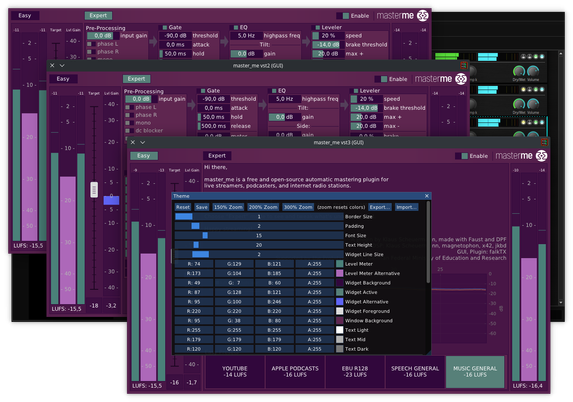
Task: Toggle the phase L checkbox in vst2 window
Action: pyautogui.click(x=128, y=107)
